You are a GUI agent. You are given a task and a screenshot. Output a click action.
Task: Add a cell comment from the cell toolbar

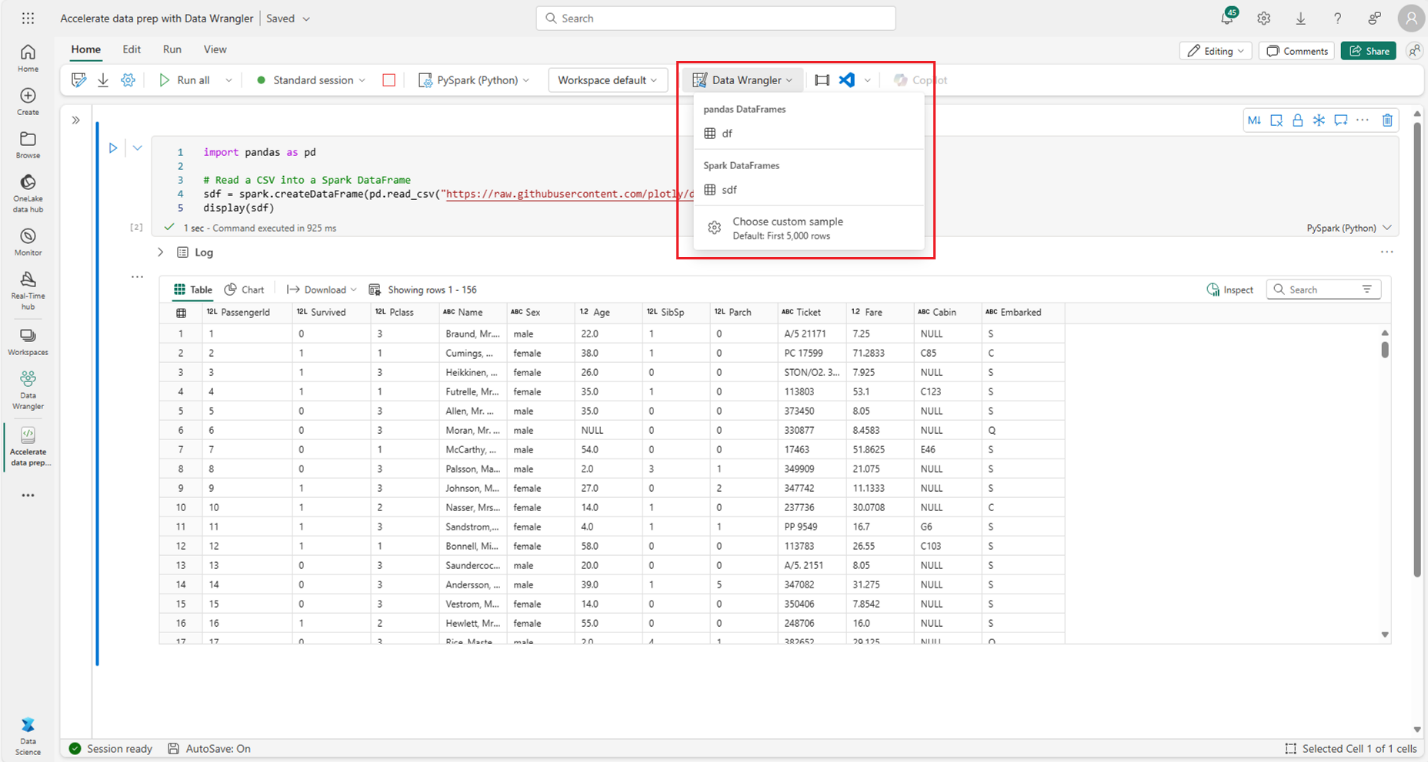coord(1341,120)
